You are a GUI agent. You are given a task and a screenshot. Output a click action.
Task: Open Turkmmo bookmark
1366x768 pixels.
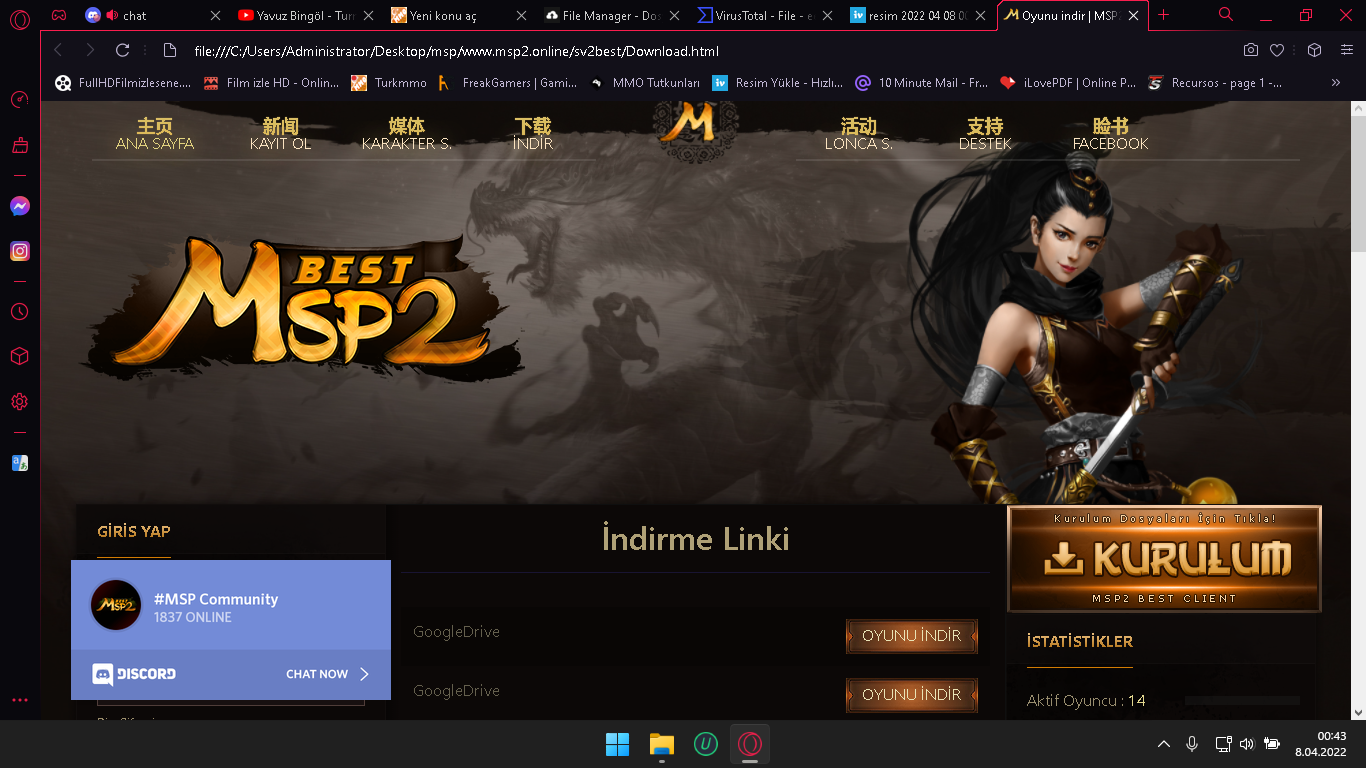(389, 83)
